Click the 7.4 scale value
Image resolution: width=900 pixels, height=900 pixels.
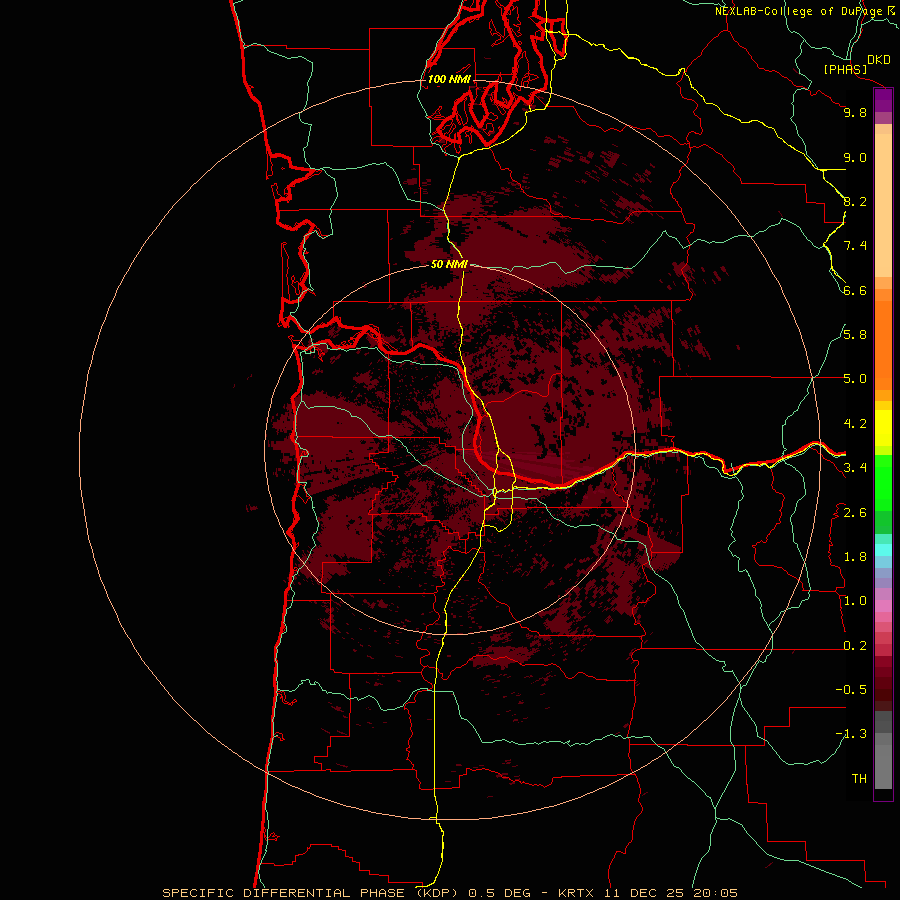point(855,246)
